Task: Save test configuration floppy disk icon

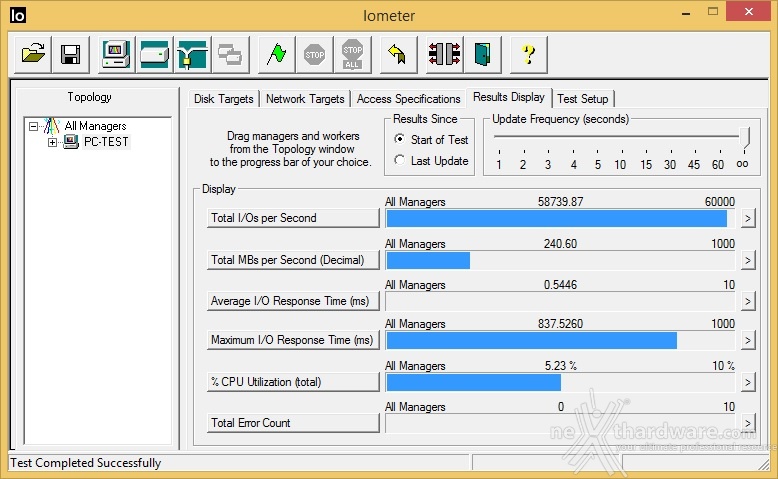Action: coord(70,54)
